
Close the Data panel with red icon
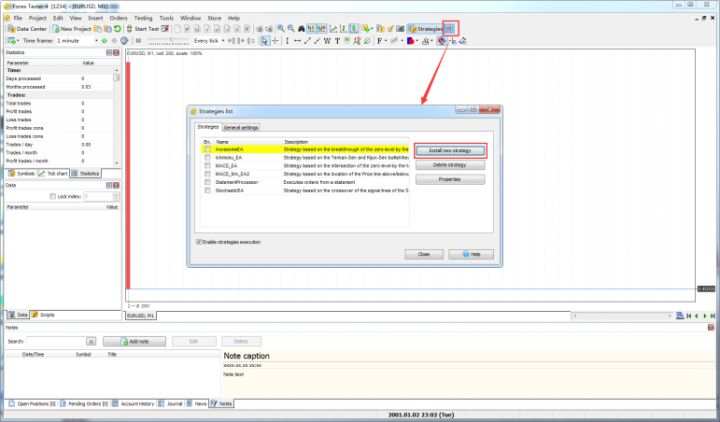pyautogui.click(x=116, y=185)
